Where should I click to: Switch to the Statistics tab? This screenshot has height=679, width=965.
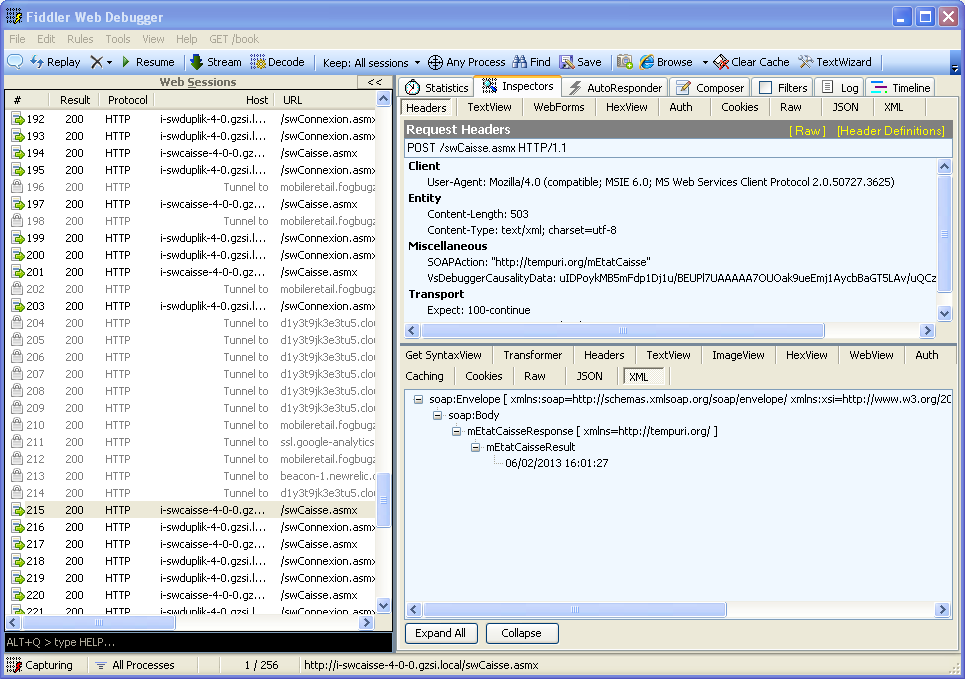436,88
